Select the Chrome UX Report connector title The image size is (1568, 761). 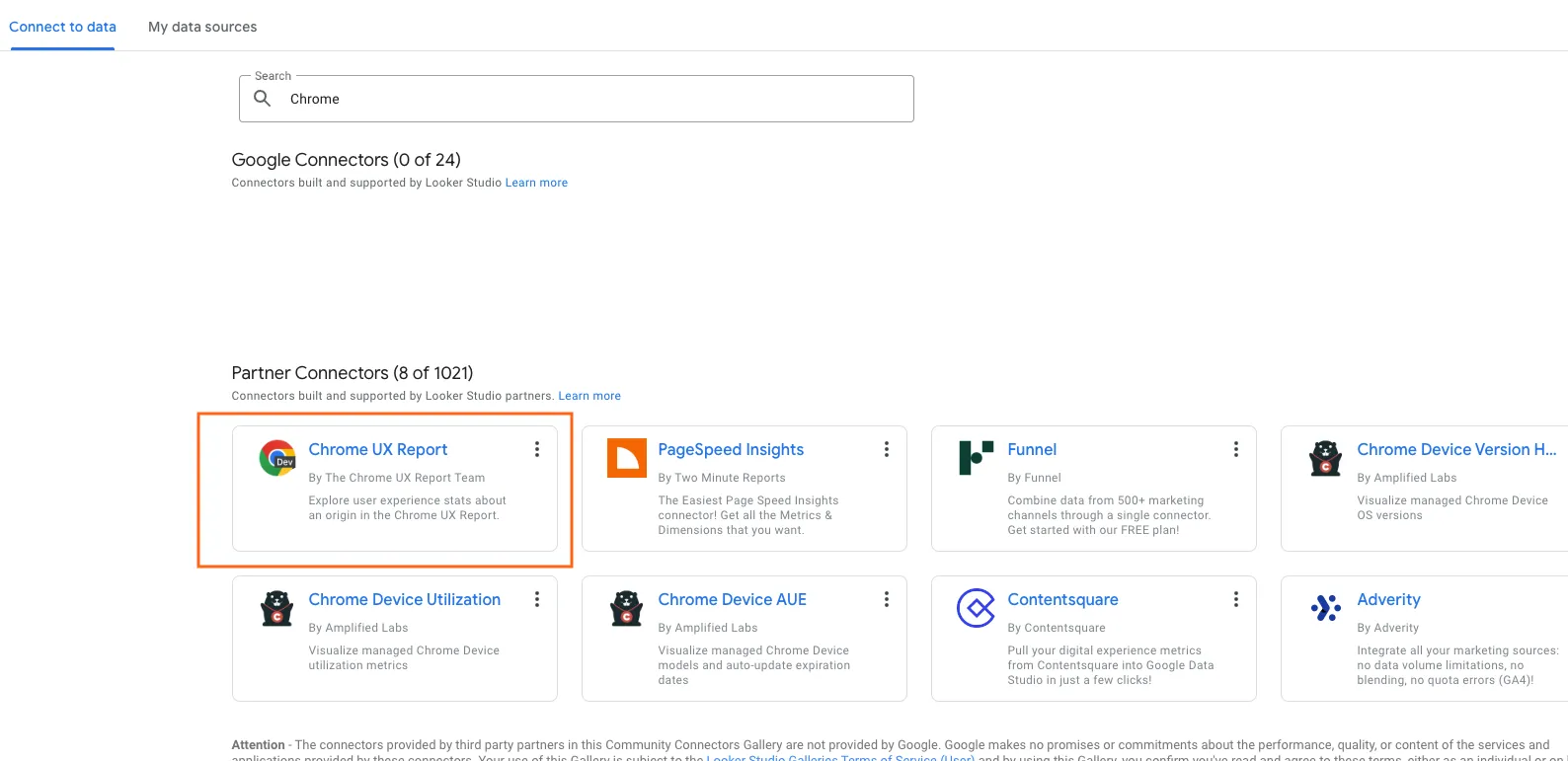pos(378,449)
